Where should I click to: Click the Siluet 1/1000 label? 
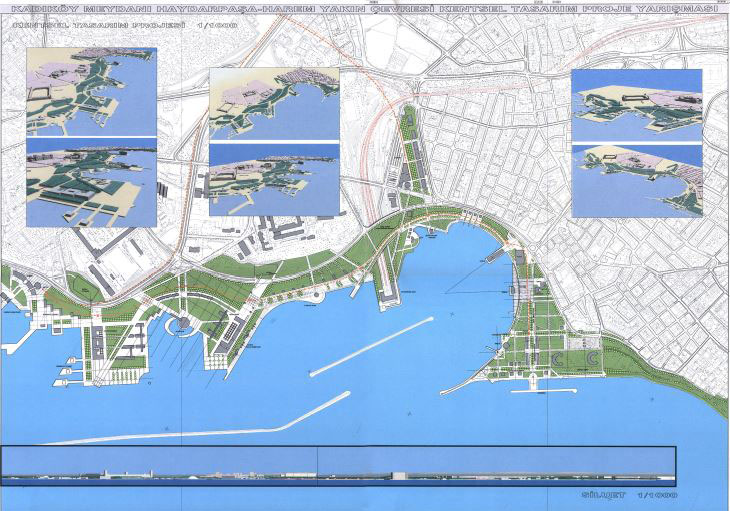629,495
